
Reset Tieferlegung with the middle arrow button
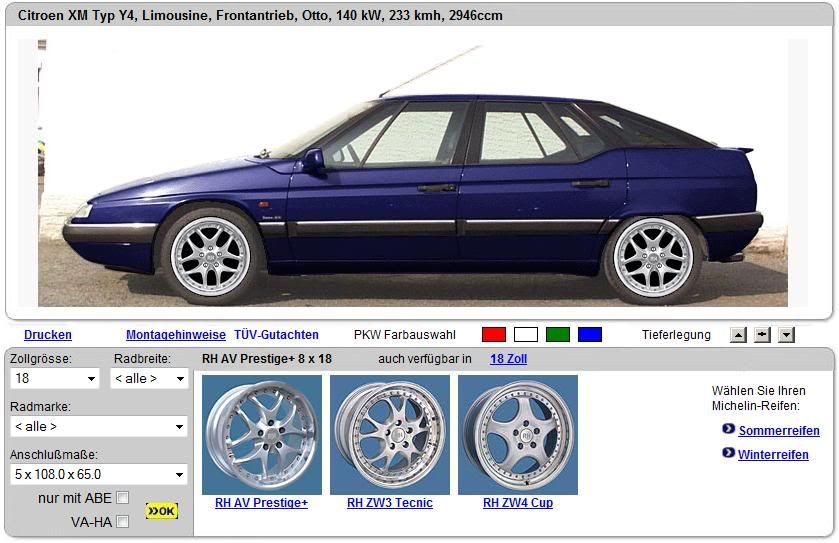[762, 335]
